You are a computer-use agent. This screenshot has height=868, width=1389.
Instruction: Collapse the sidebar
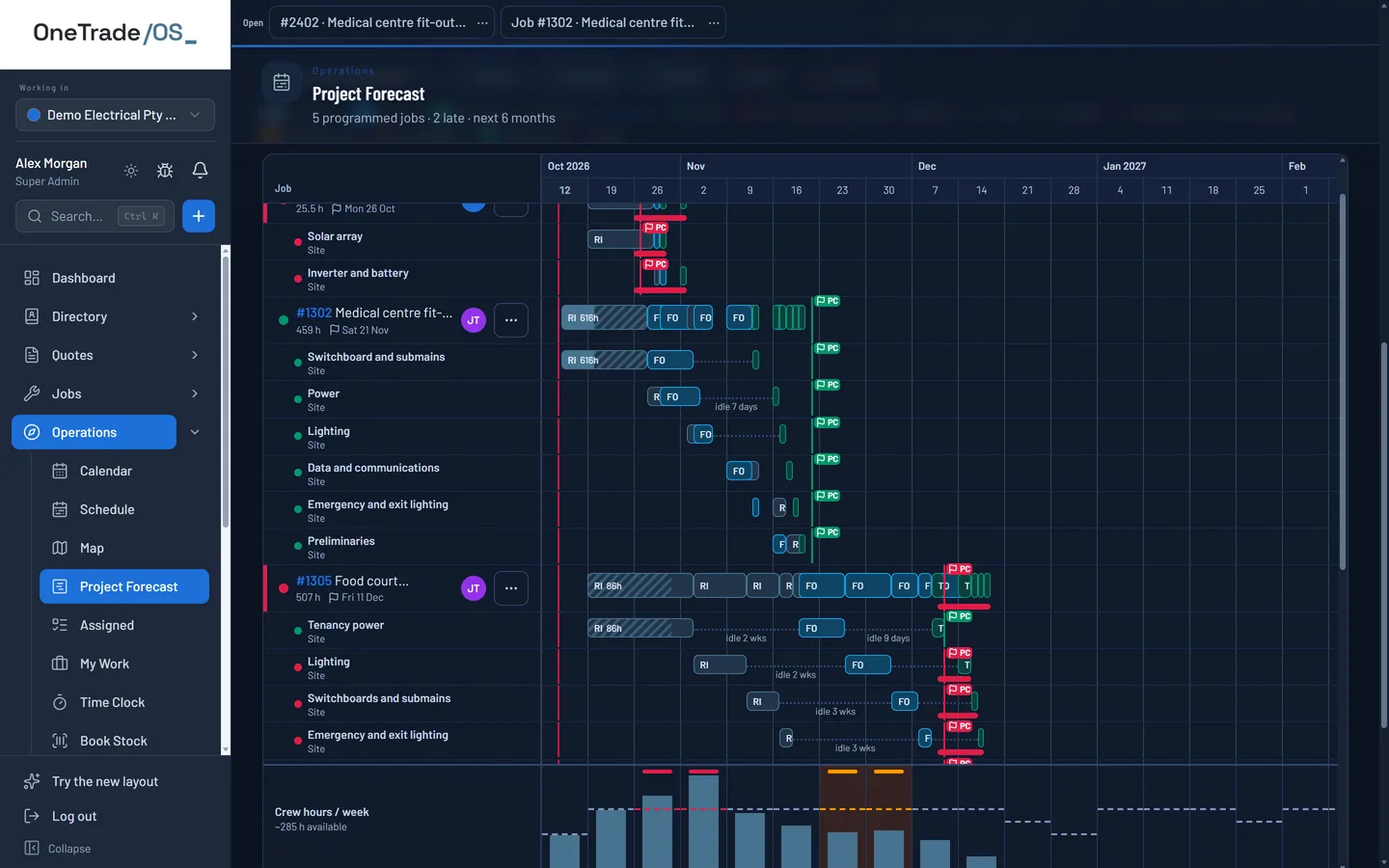pyautogui.click(x=58, y=849)
